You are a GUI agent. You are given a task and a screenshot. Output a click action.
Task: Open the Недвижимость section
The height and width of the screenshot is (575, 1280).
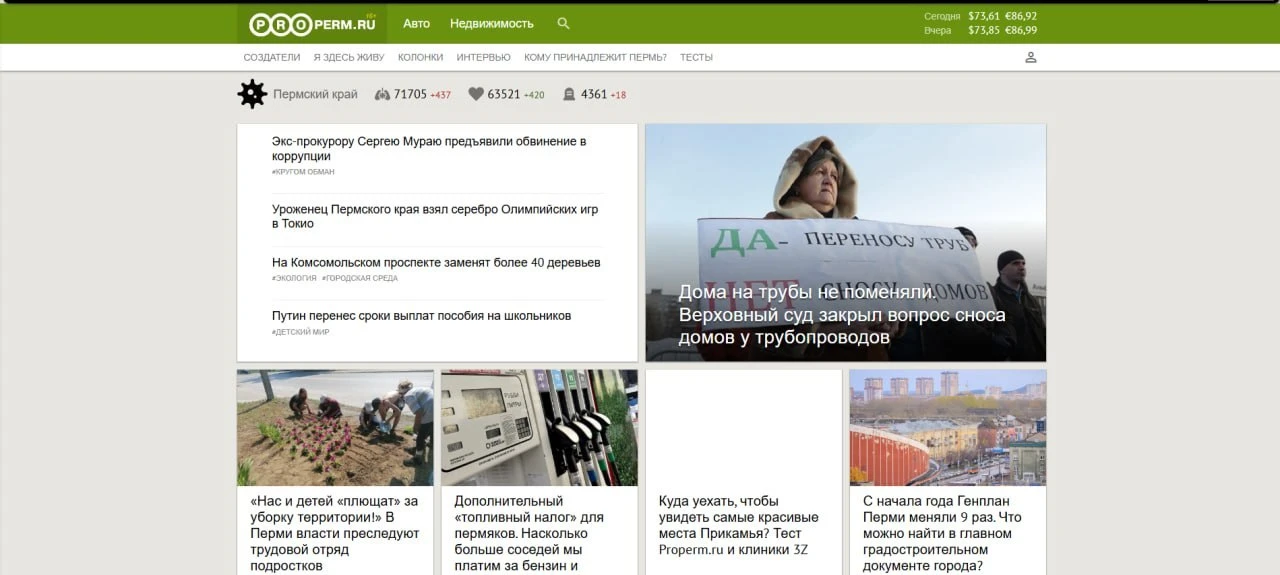click(x=492, y=23)
